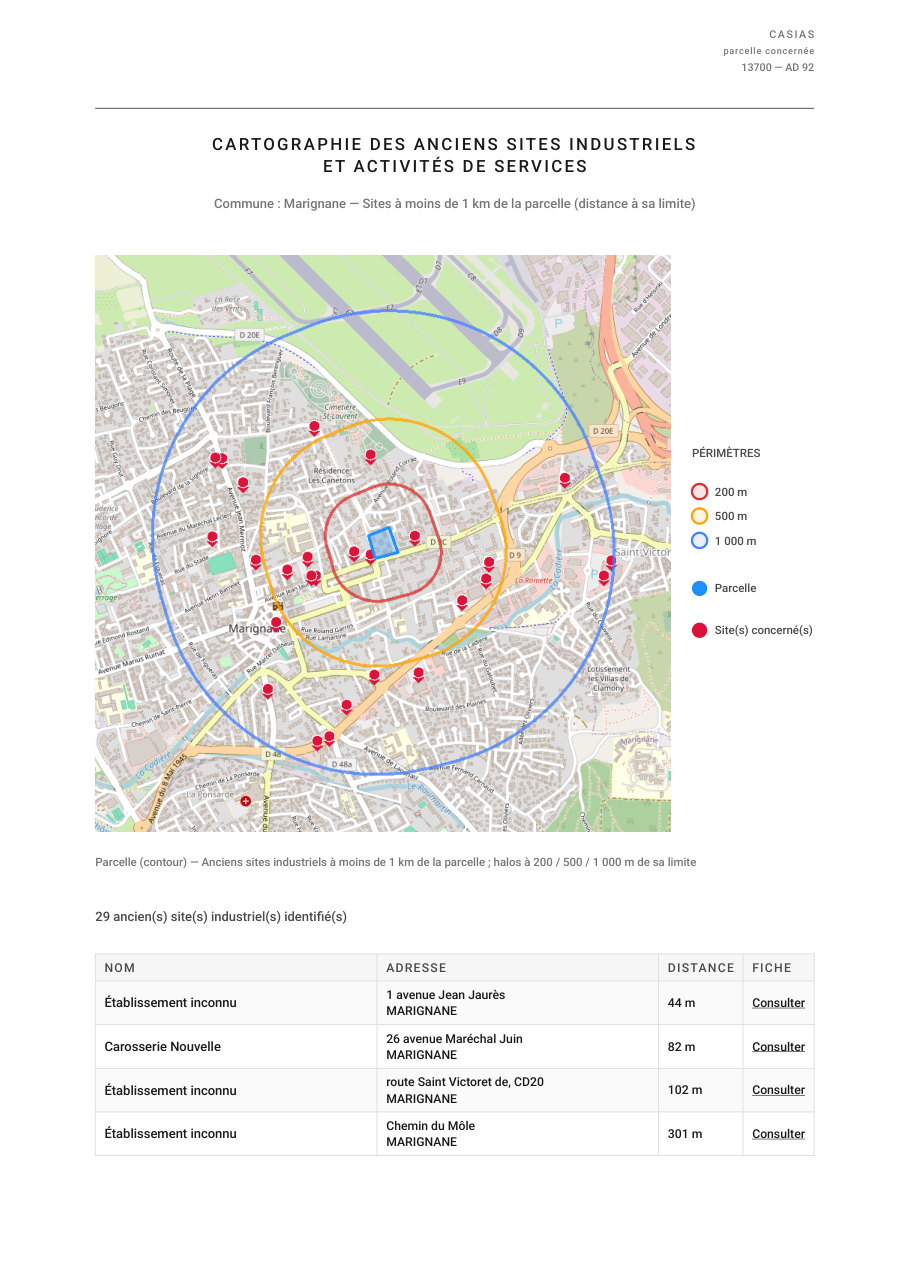This screenshot has height=1287, width=910.
Task: Open Consulter link for route Saint Victoret row
Action: 778,1090
